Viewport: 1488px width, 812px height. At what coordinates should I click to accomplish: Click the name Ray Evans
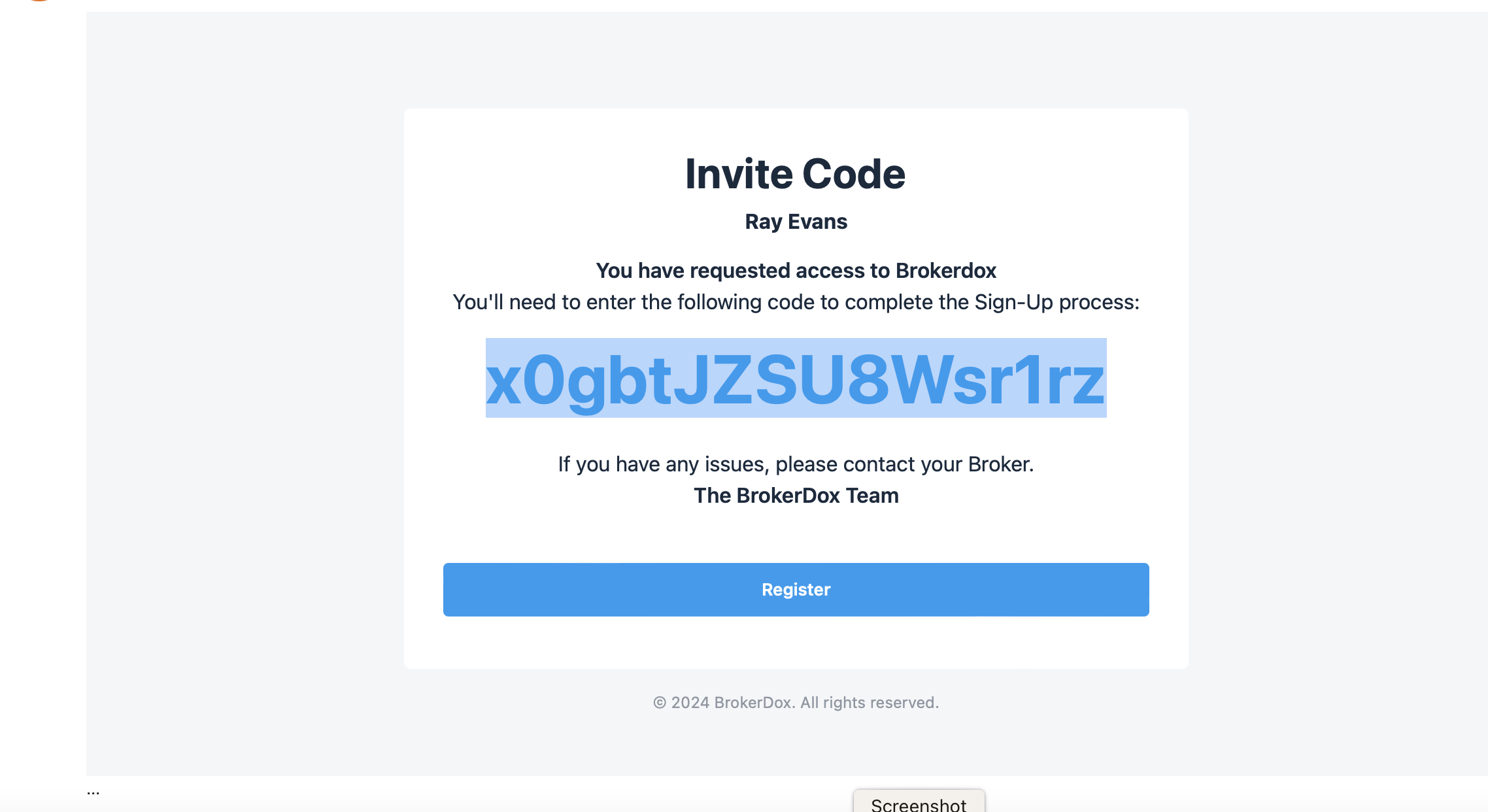point(796,222)
